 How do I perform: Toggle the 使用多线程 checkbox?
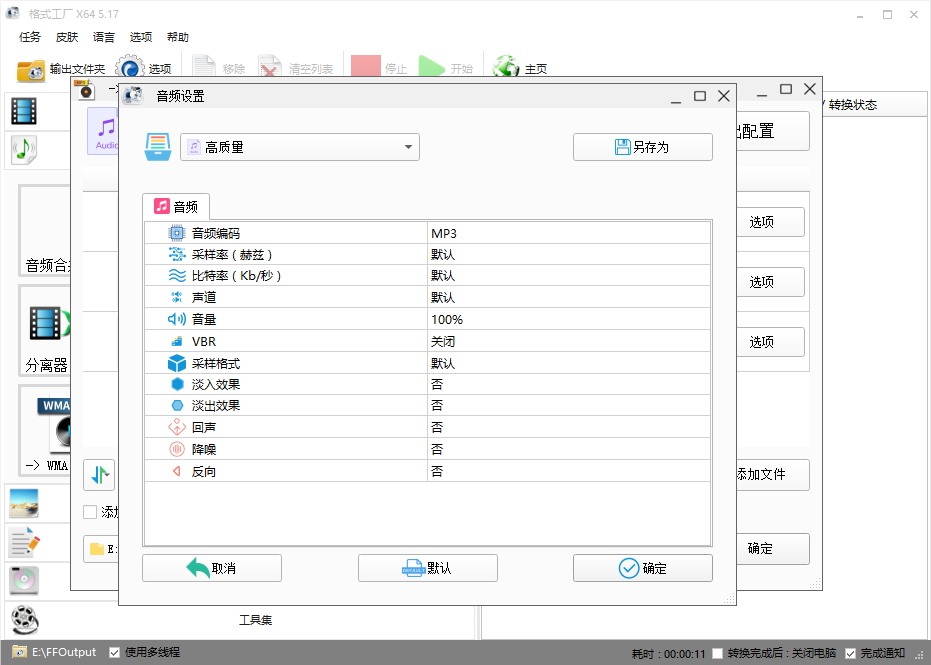click(114, 651)
